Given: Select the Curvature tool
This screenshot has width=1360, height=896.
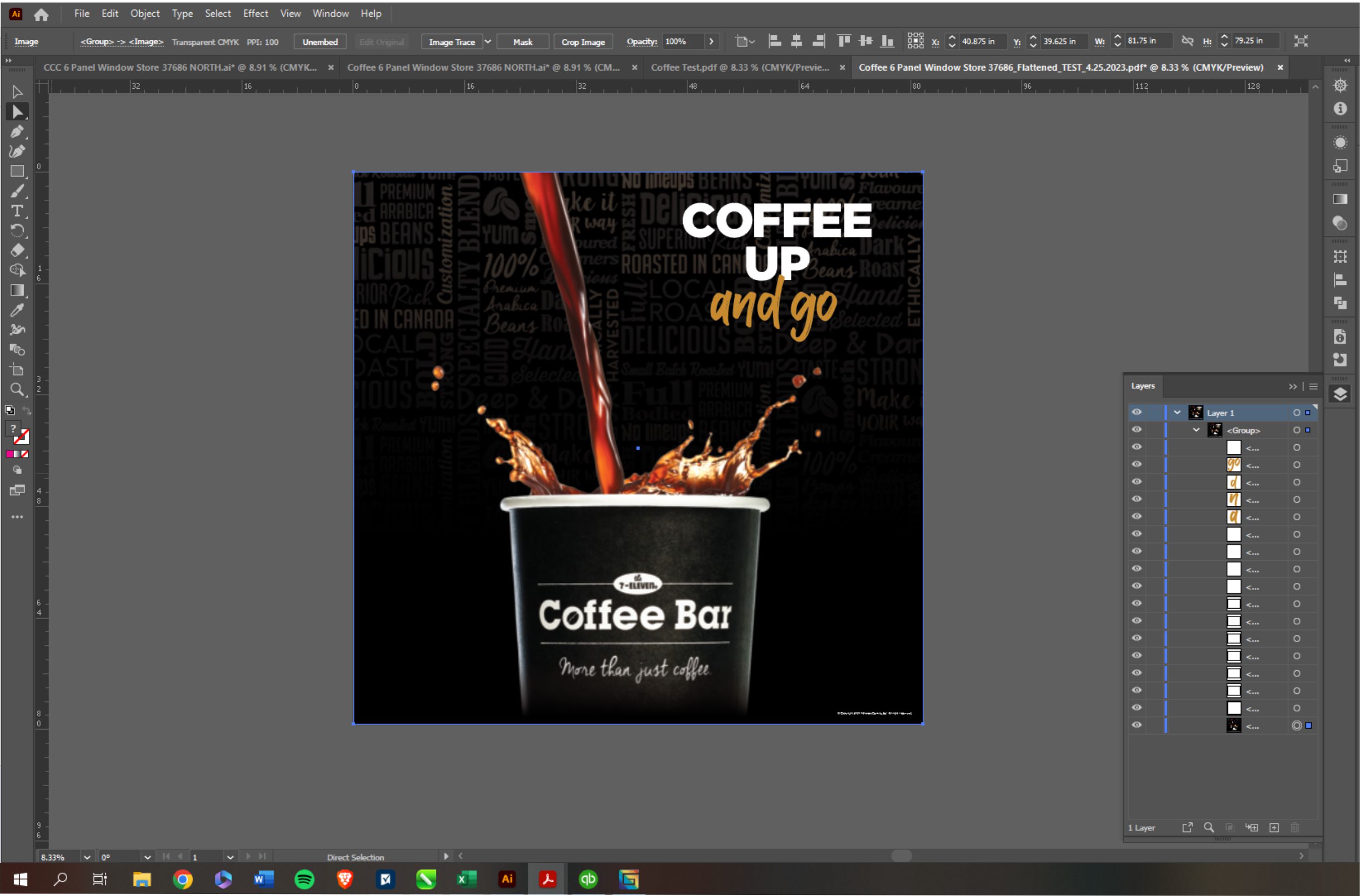Looking at the screenshot, I should pyautogui.click(x=17, y=151).
